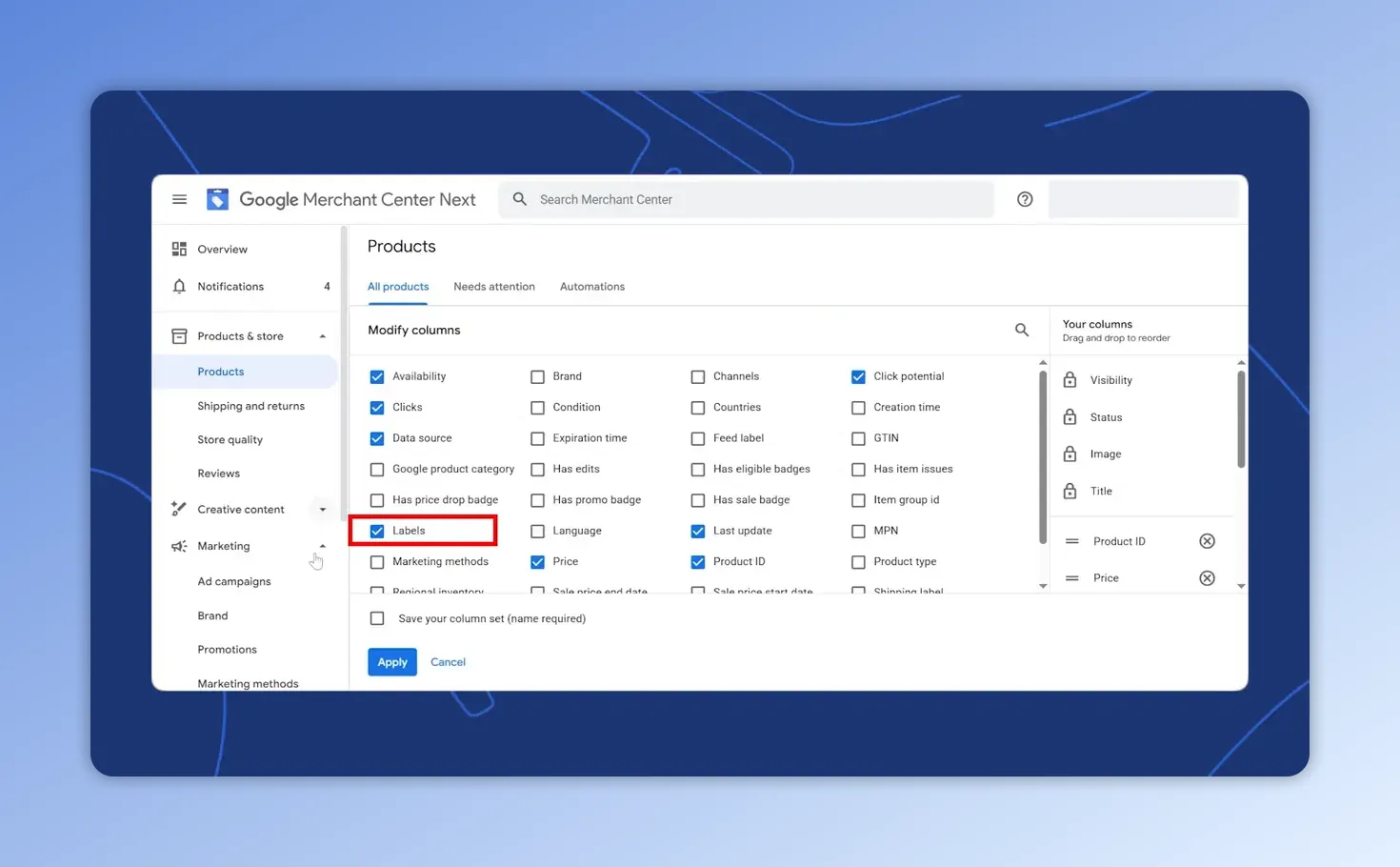Screen dimensions: 1400x867
Task: Click the Cancel link
Action: point(448,662)
